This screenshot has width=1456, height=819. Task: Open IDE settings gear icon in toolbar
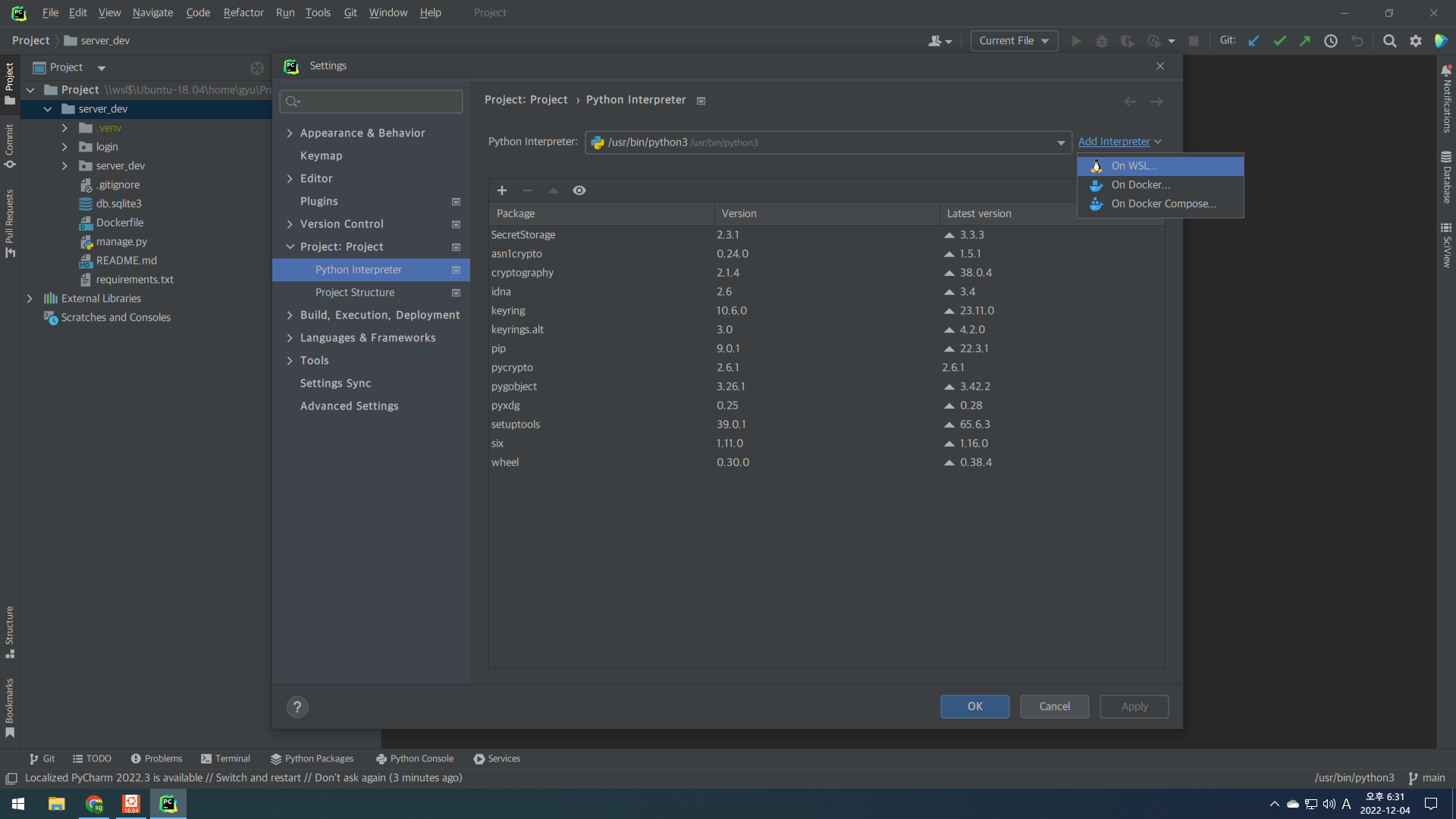pos(1416,41)
